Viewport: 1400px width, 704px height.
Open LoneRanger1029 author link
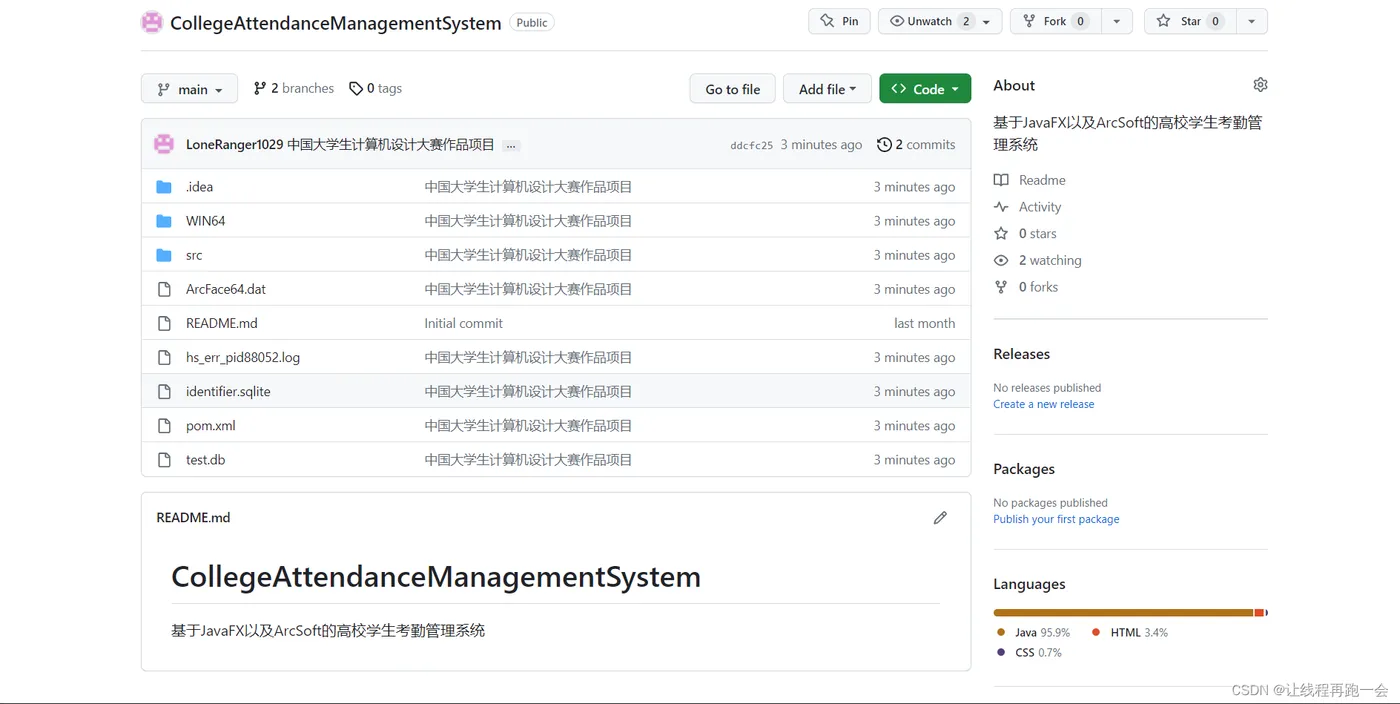234,145
